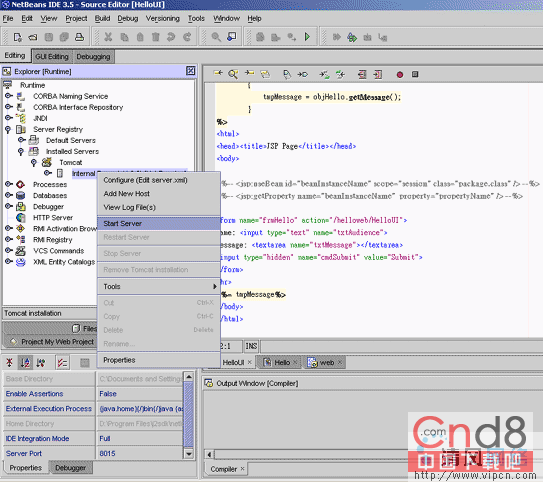Click the Compile toolbar icon
This screenshot has height=482, width=543.
click(x=260, y=37)
